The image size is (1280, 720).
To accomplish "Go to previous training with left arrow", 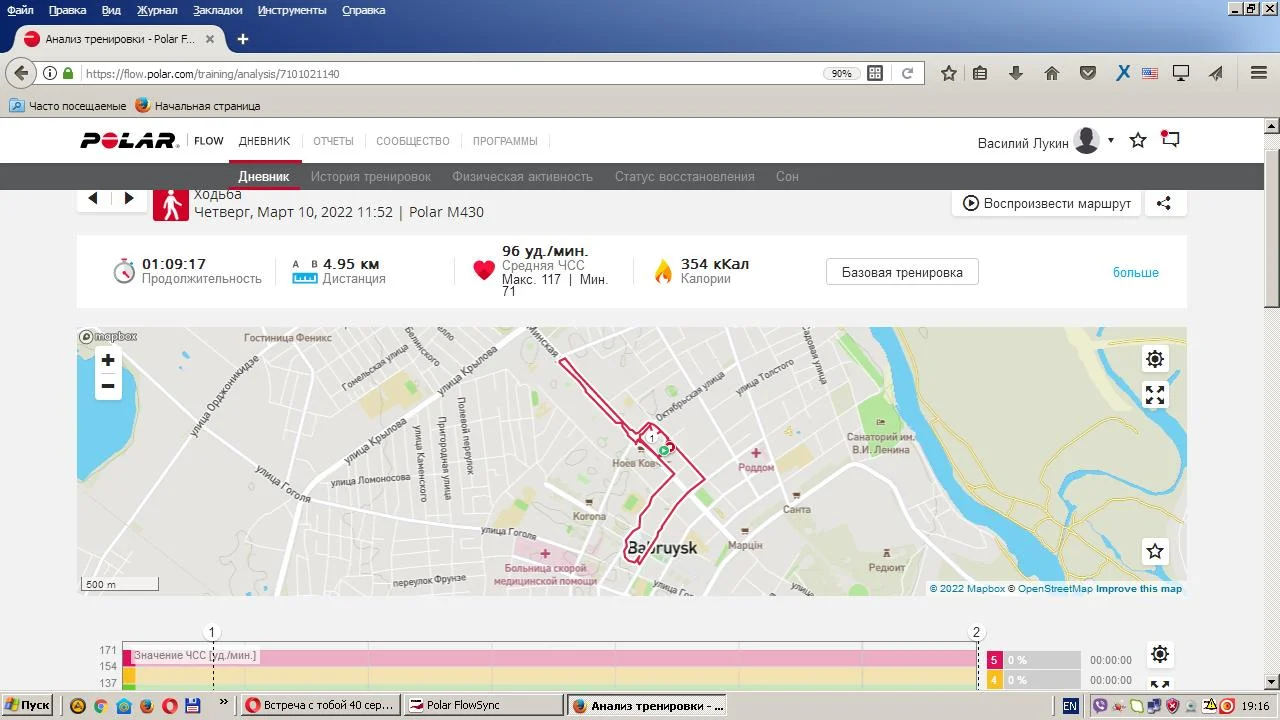I will click(93, 198).
